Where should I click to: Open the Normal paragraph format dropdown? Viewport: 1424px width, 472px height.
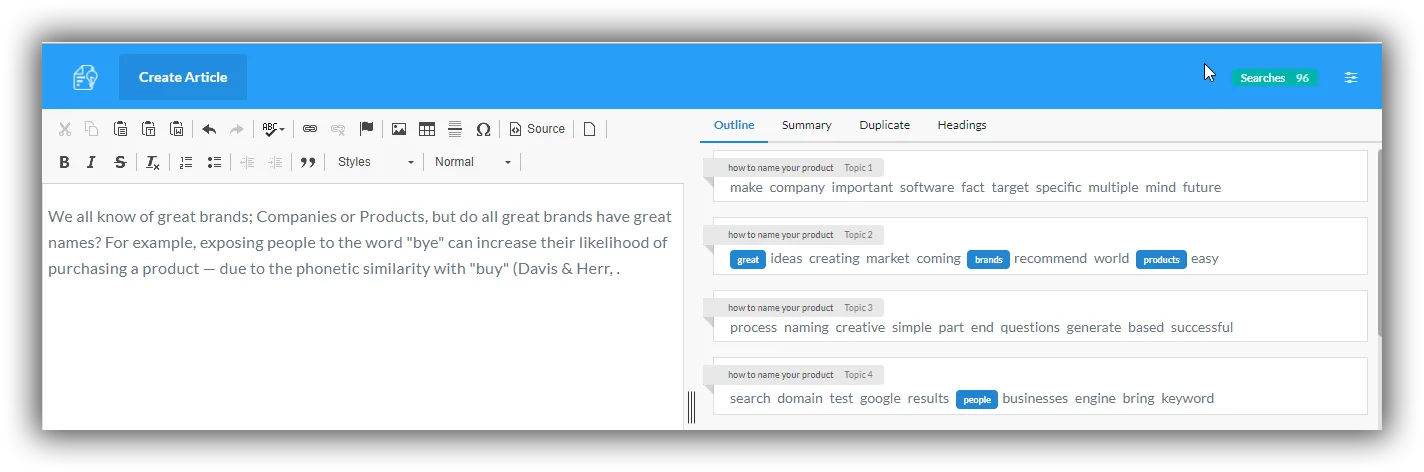coord(473,162)
